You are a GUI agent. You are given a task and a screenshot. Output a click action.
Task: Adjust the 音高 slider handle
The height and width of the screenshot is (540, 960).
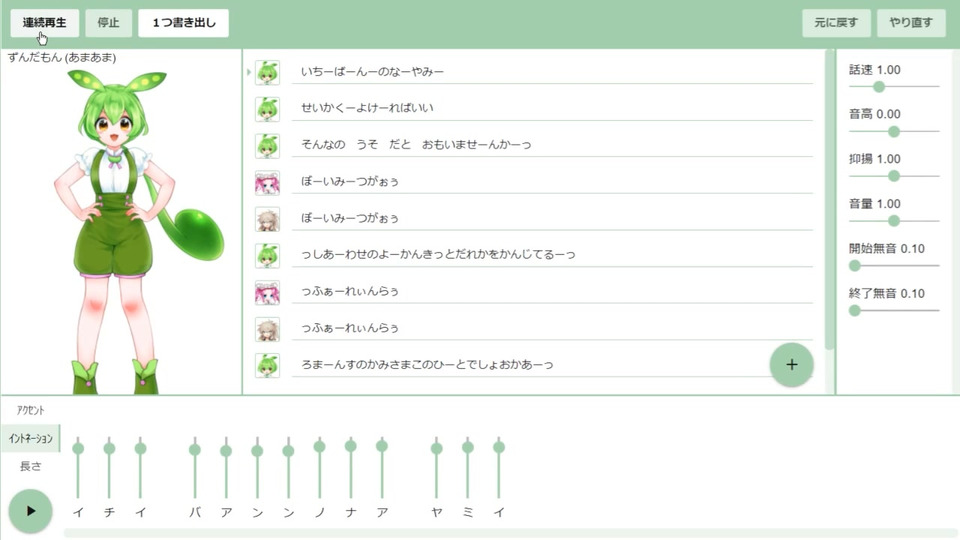tap(894, 131)
